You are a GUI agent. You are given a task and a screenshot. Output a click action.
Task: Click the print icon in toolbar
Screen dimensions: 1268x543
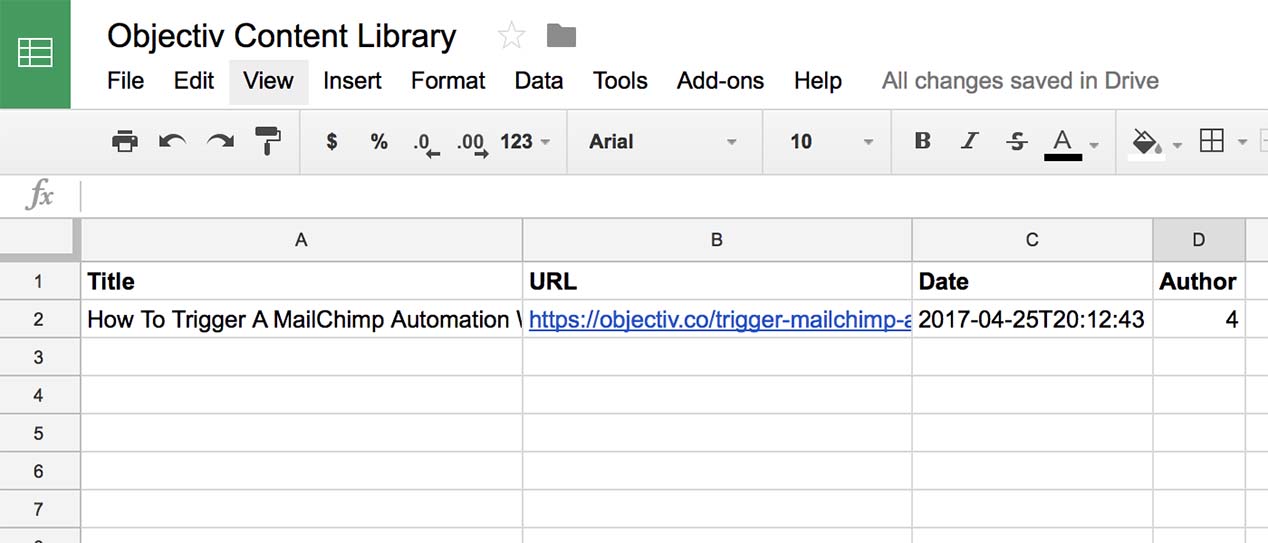tap(125, 142)
